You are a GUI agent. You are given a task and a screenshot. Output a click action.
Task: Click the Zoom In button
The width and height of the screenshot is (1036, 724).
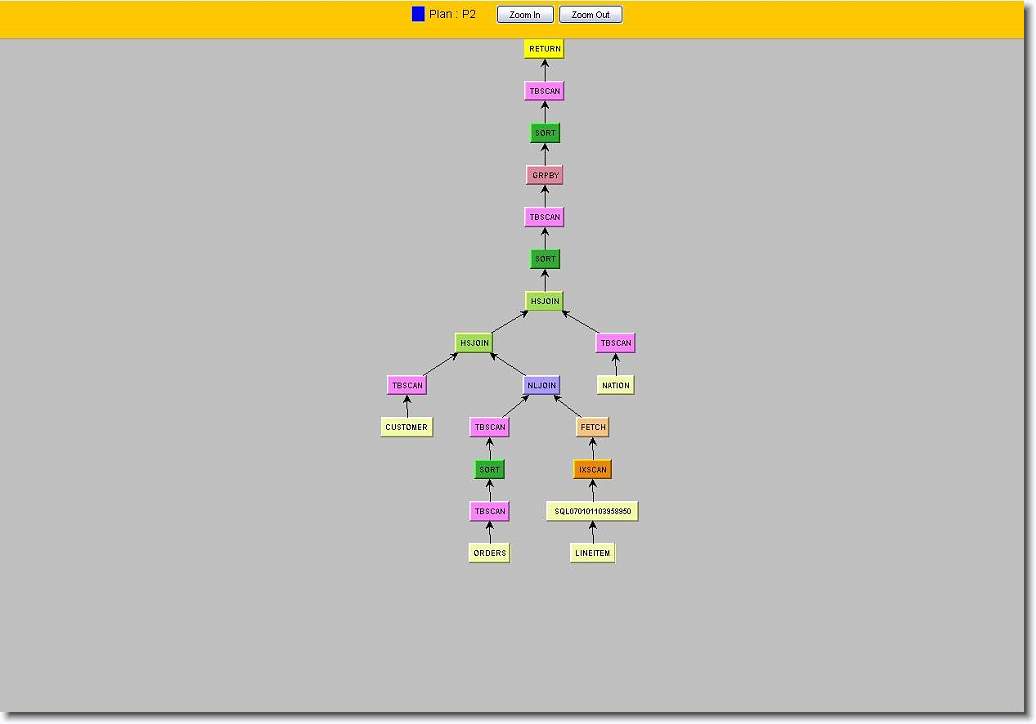(524, 15)
